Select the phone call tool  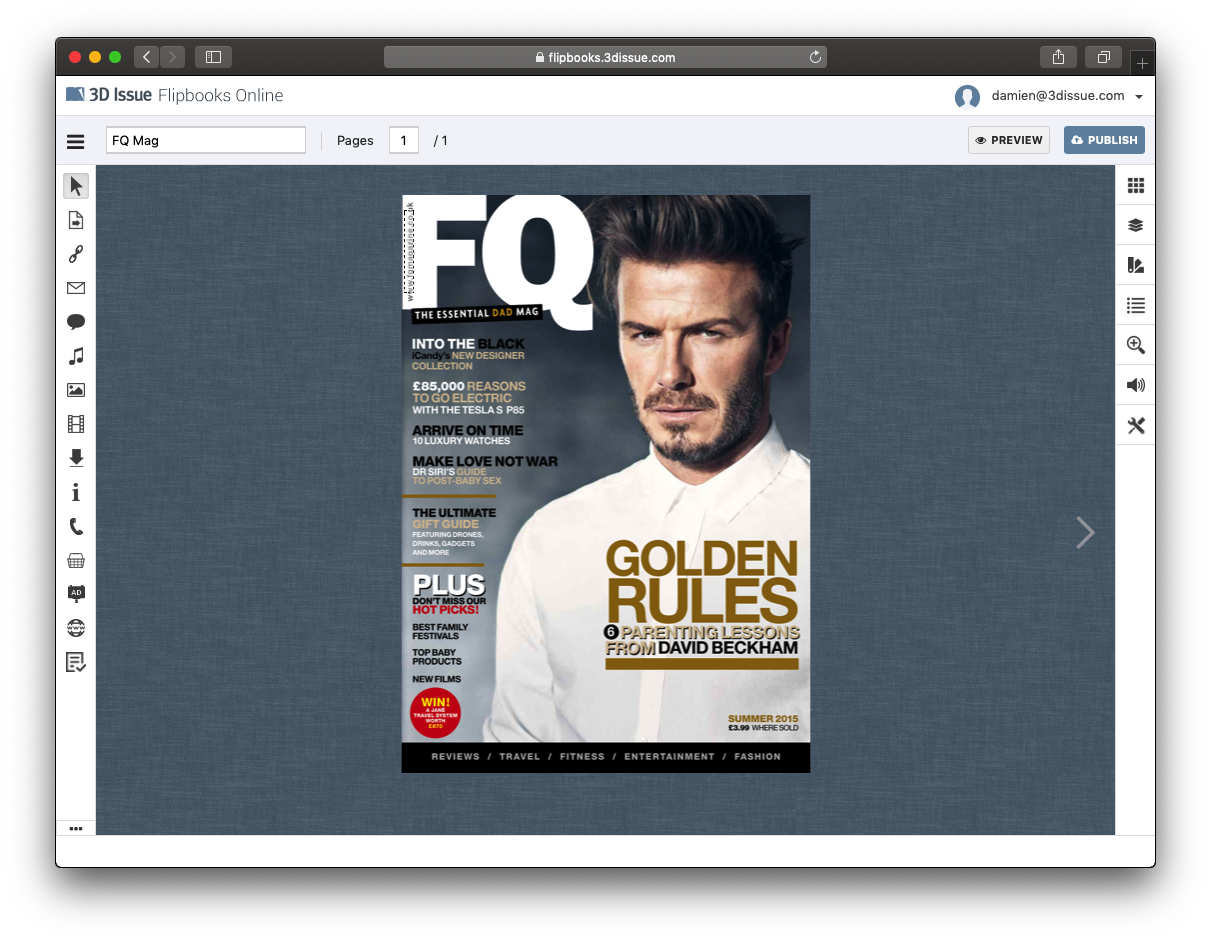pos(76,526)
